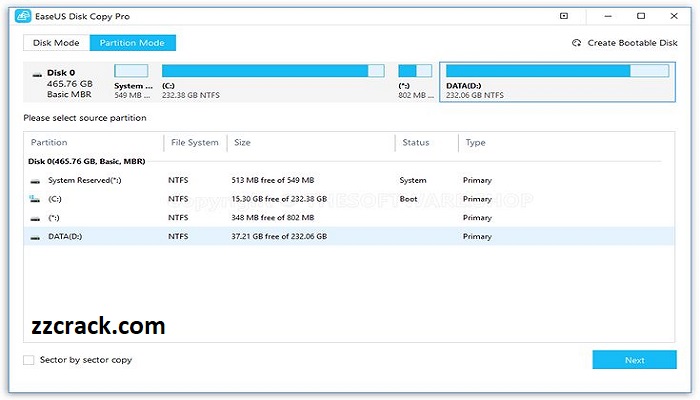Select the System Reserved(*:) row
Screen dimensions: 700x400
click(x=349, y=180)
